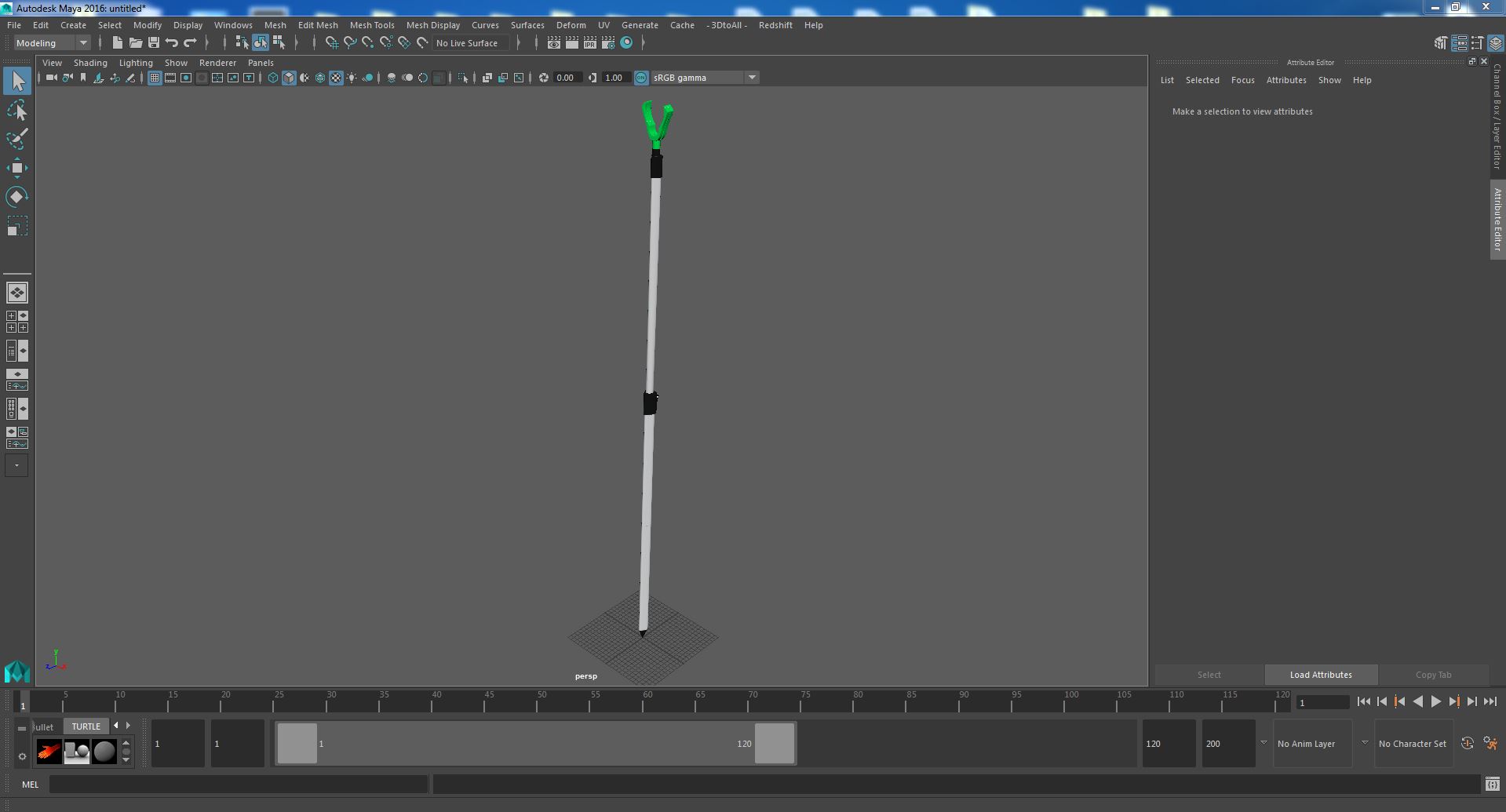Open Attribute Editor Focus menu

pos(1242,80)
